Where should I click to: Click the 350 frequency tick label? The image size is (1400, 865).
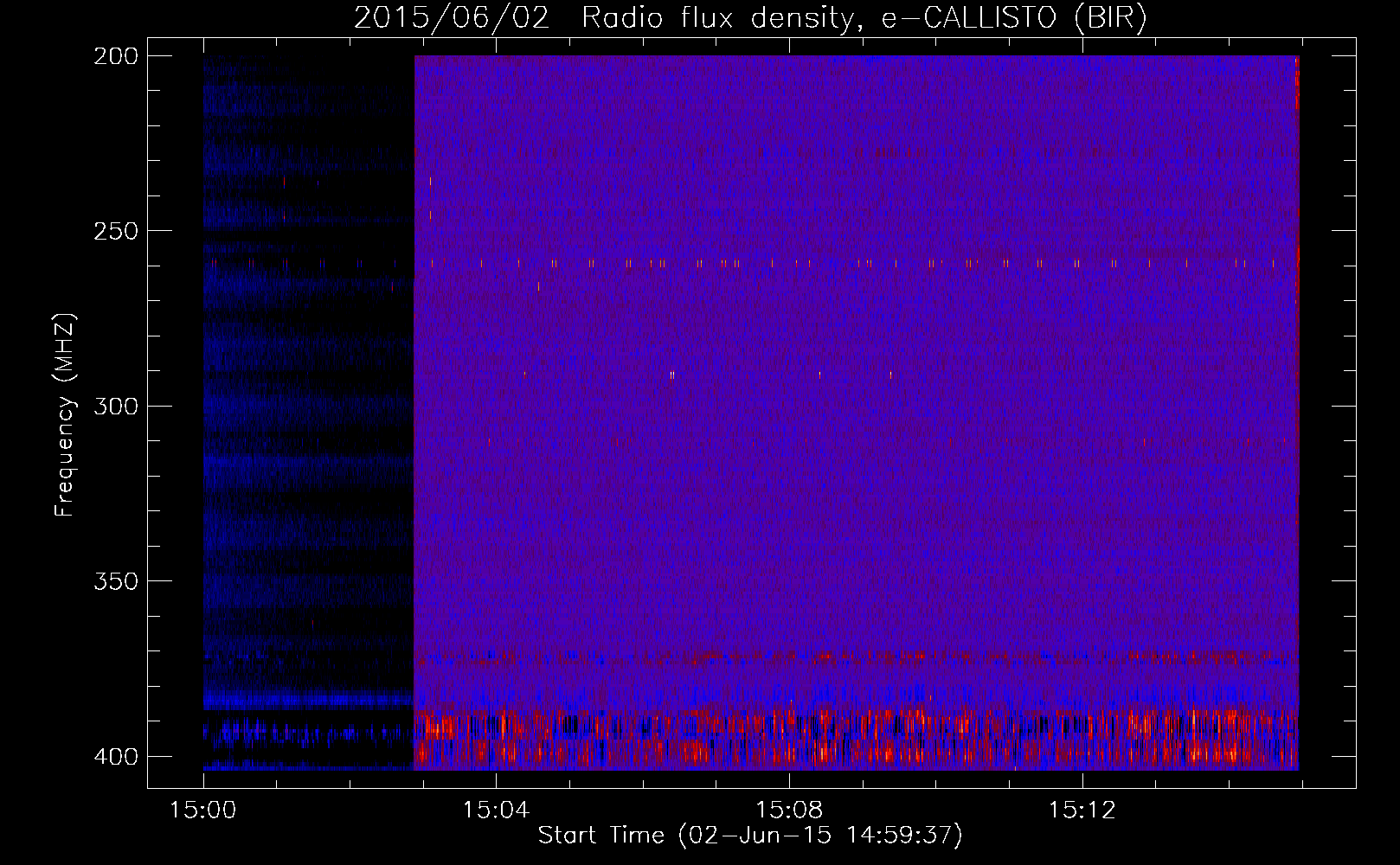point(115,581)
